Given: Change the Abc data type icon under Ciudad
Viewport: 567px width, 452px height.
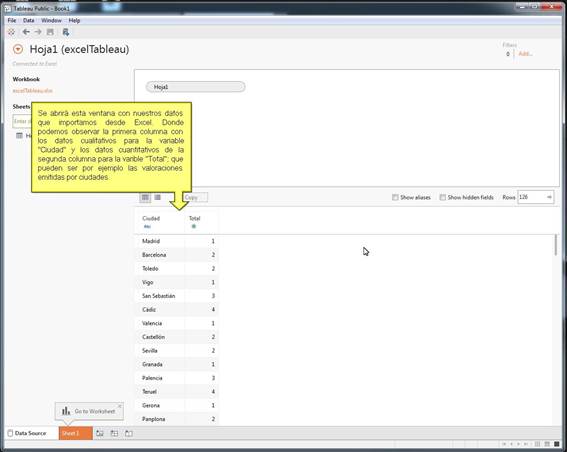Looking at the screenshot, I should coord(147,227).
